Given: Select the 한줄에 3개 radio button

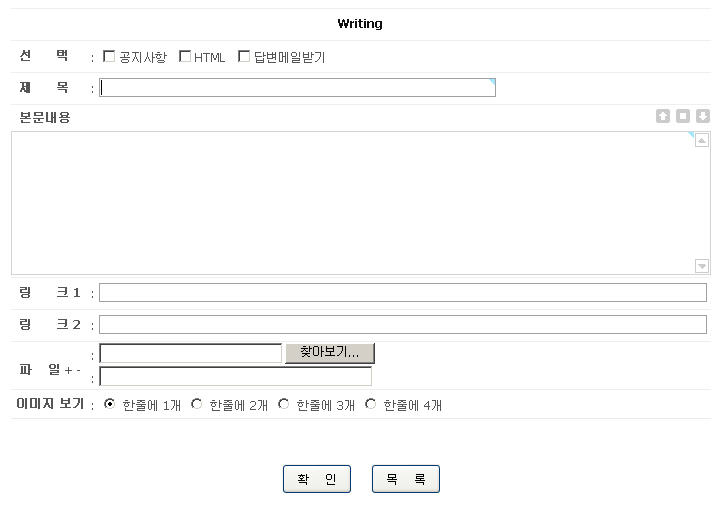Looking at the screenshot, I should (283, 404).
